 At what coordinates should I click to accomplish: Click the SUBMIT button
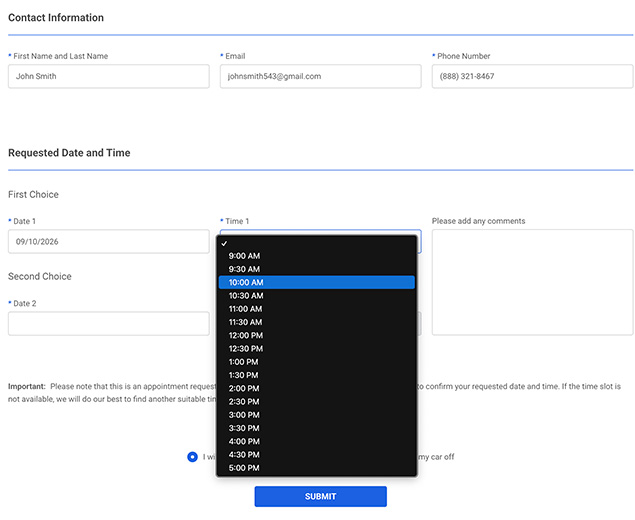[320, 497]
